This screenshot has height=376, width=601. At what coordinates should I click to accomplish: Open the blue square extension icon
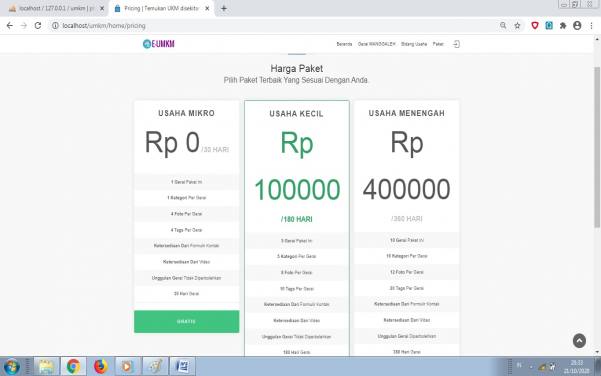coord(549,26)
